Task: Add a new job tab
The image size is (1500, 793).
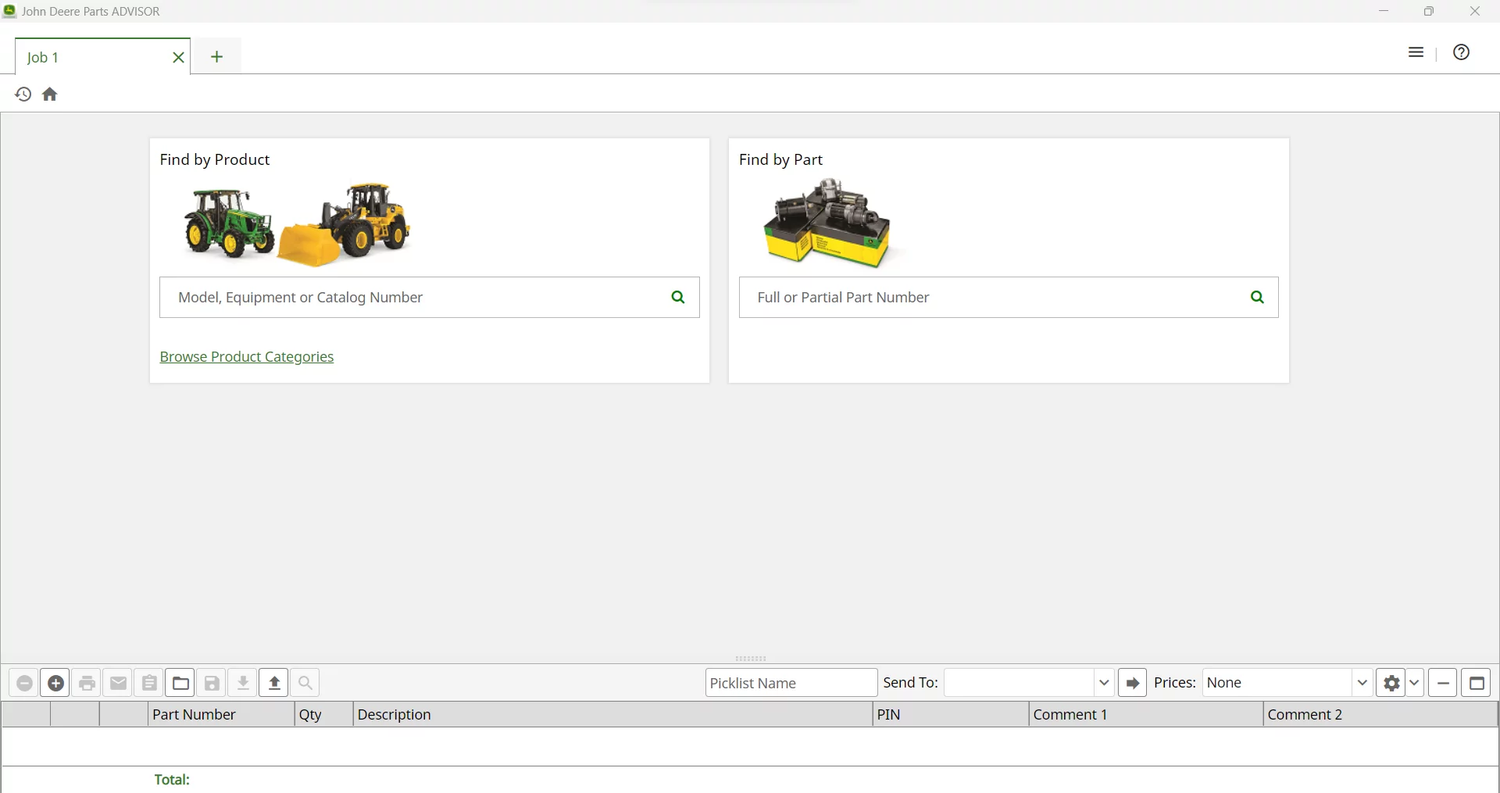Action: tap(217, 57)
